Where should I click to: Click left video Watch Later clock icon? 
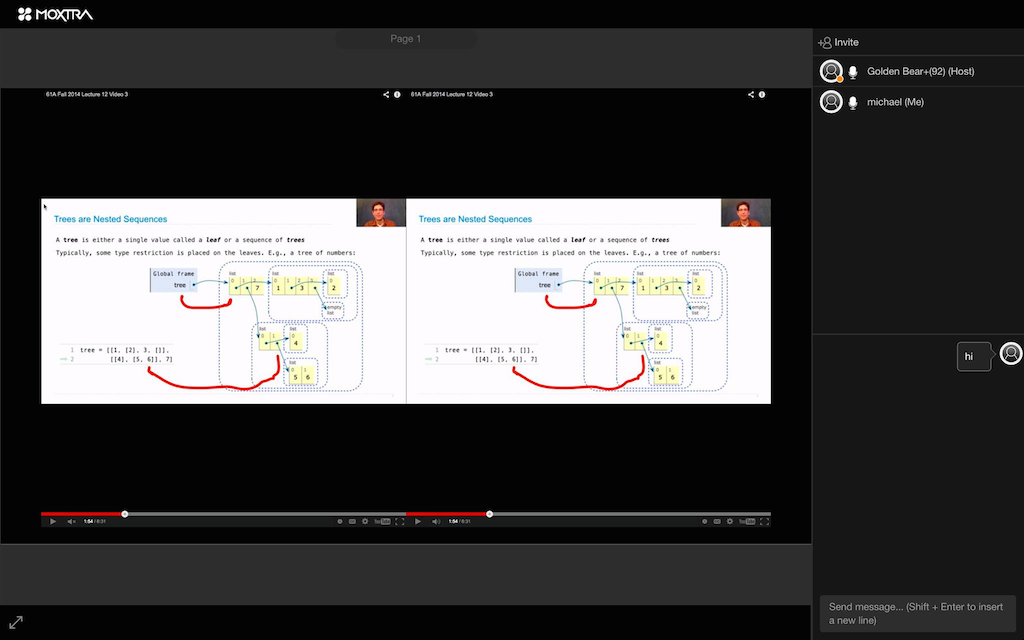coord(340,521)
